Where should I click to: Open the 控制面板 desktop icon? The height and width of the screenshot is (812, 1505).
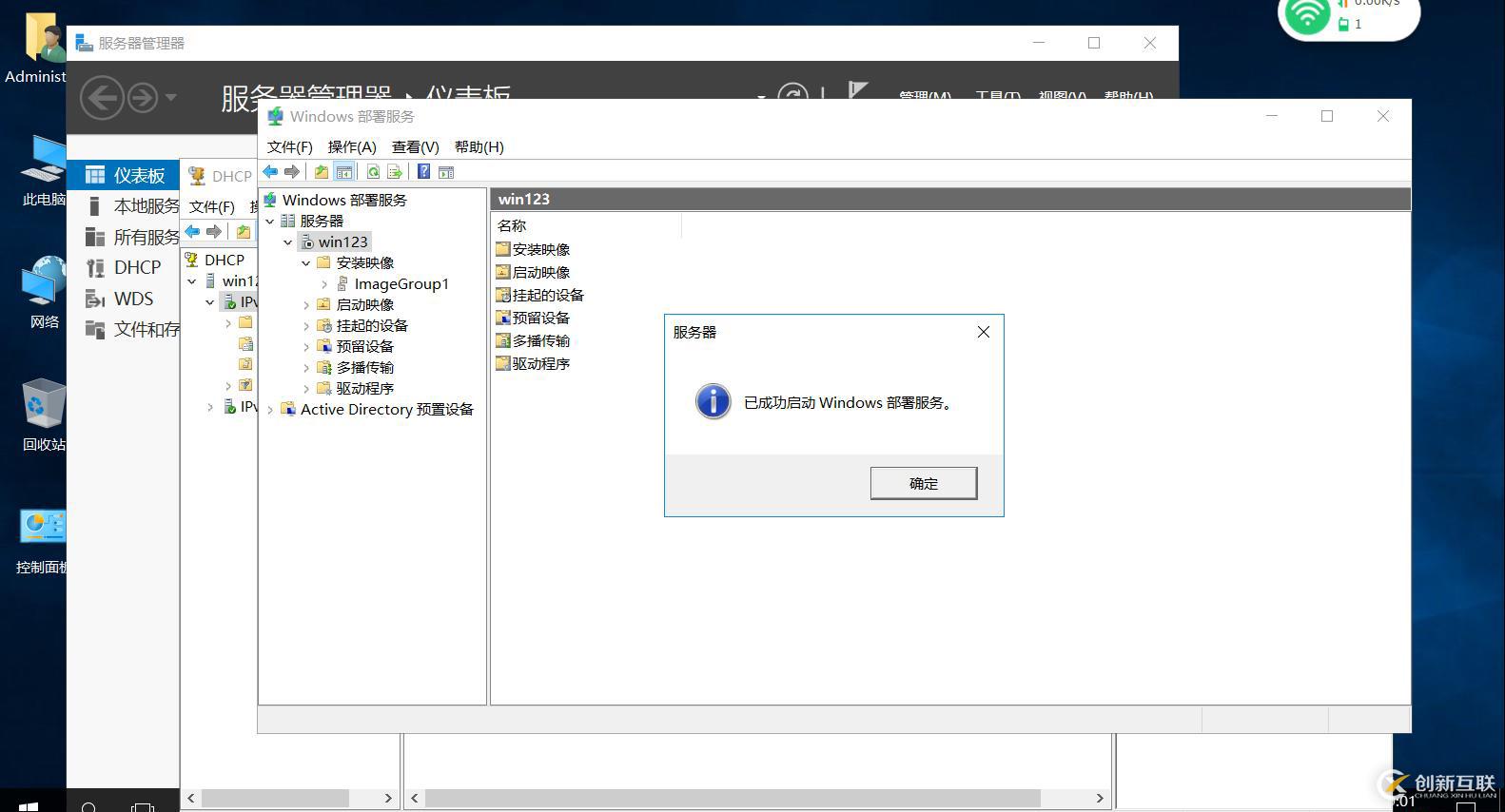click(43, 540)
